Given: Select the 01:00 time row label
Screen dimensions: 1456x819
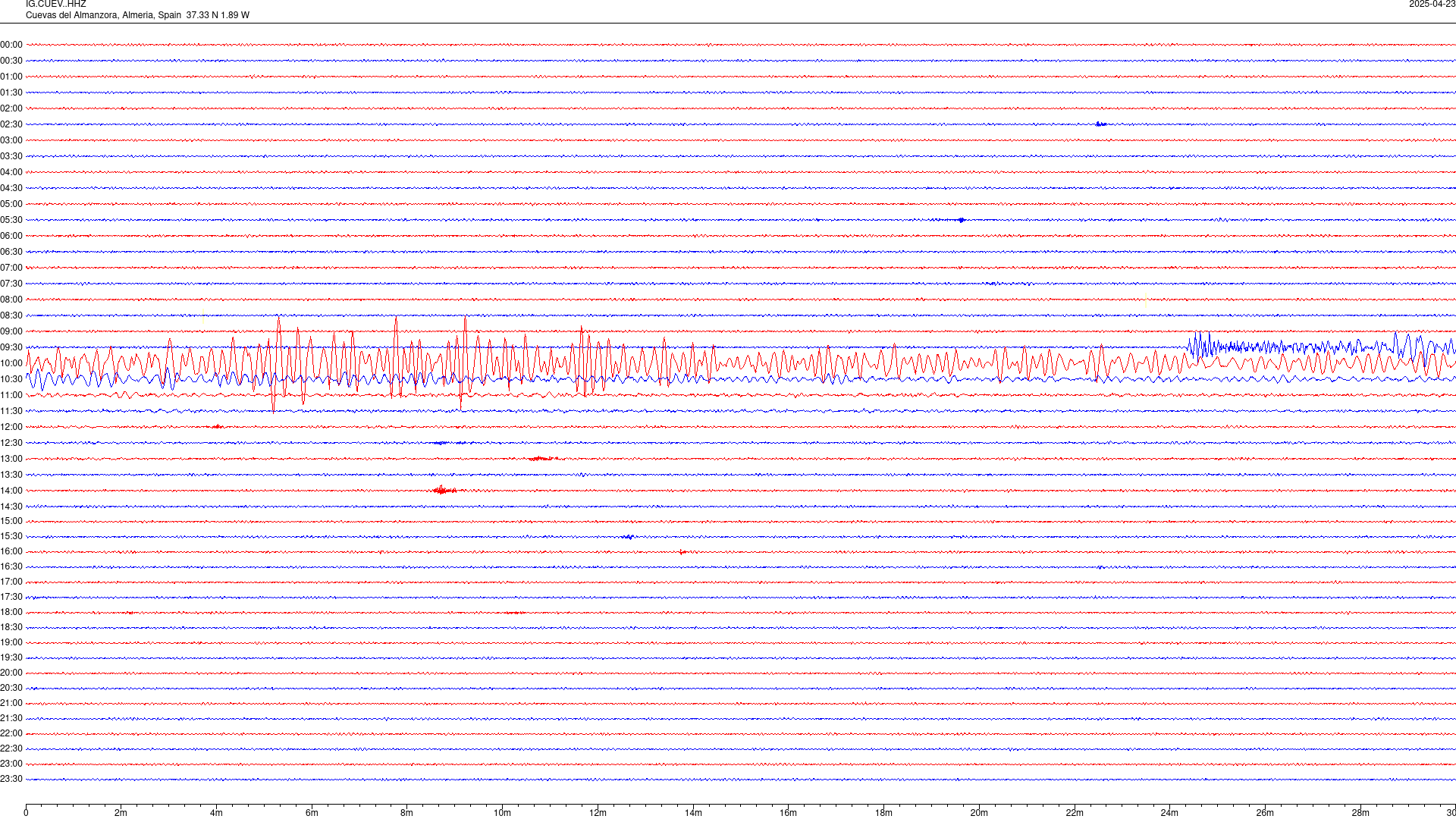Looking at the screenshot, I should click(11, 77).
